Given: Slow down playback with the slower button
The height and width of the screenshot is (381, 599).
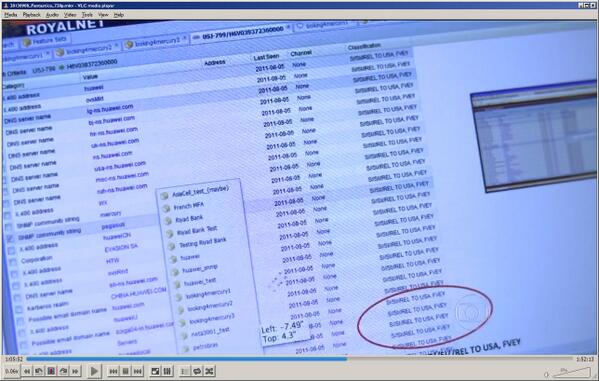Looking at the screenshot, I should pyautogui.click(x=27, y=371).
